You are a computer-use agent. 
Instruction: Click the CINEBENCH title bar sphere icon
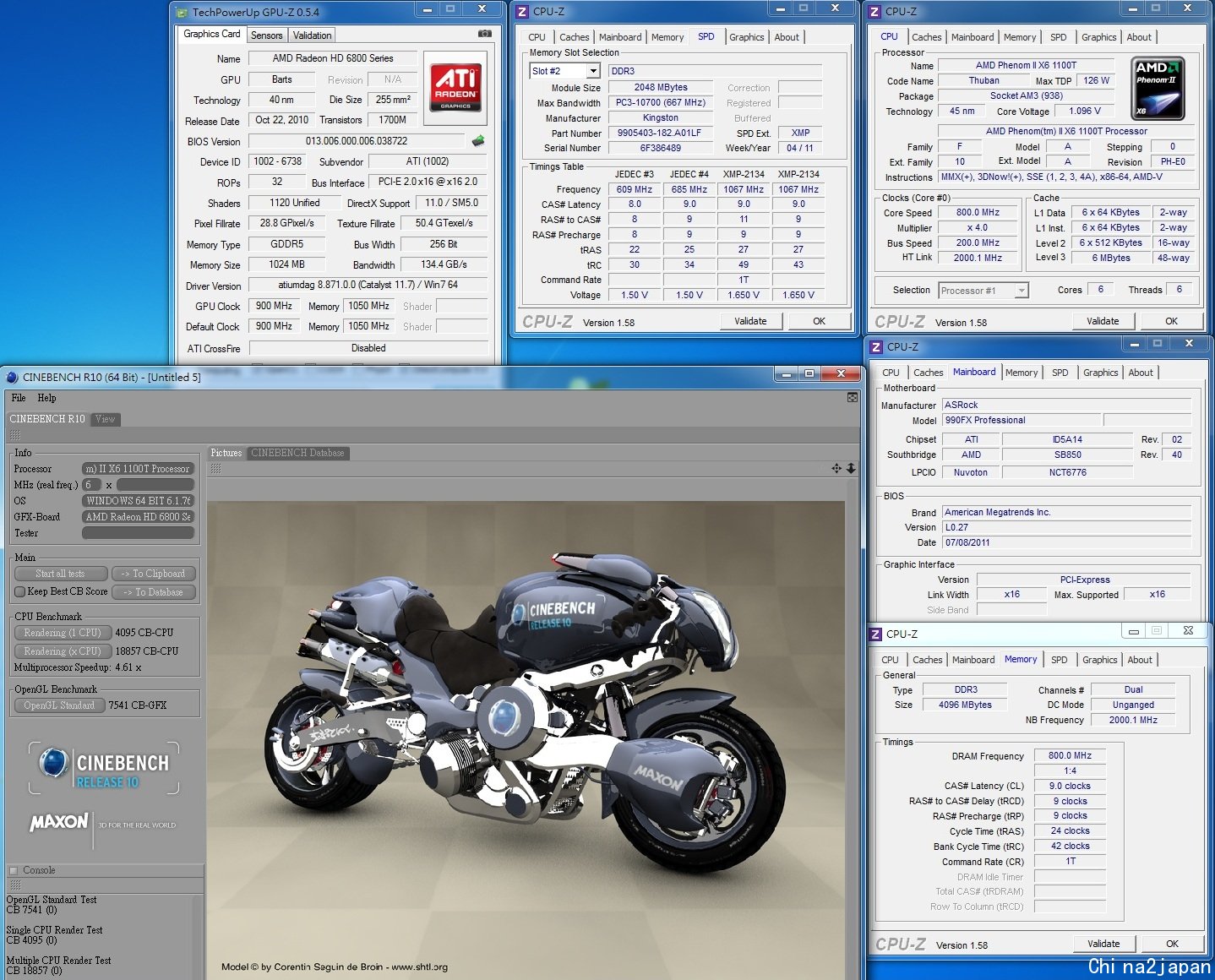coord(12,377)
